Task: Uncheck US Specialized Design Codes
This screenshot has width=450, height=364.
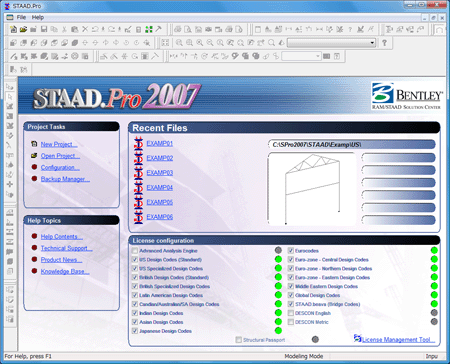Action: pyautogui.click(x=135, y=268)
